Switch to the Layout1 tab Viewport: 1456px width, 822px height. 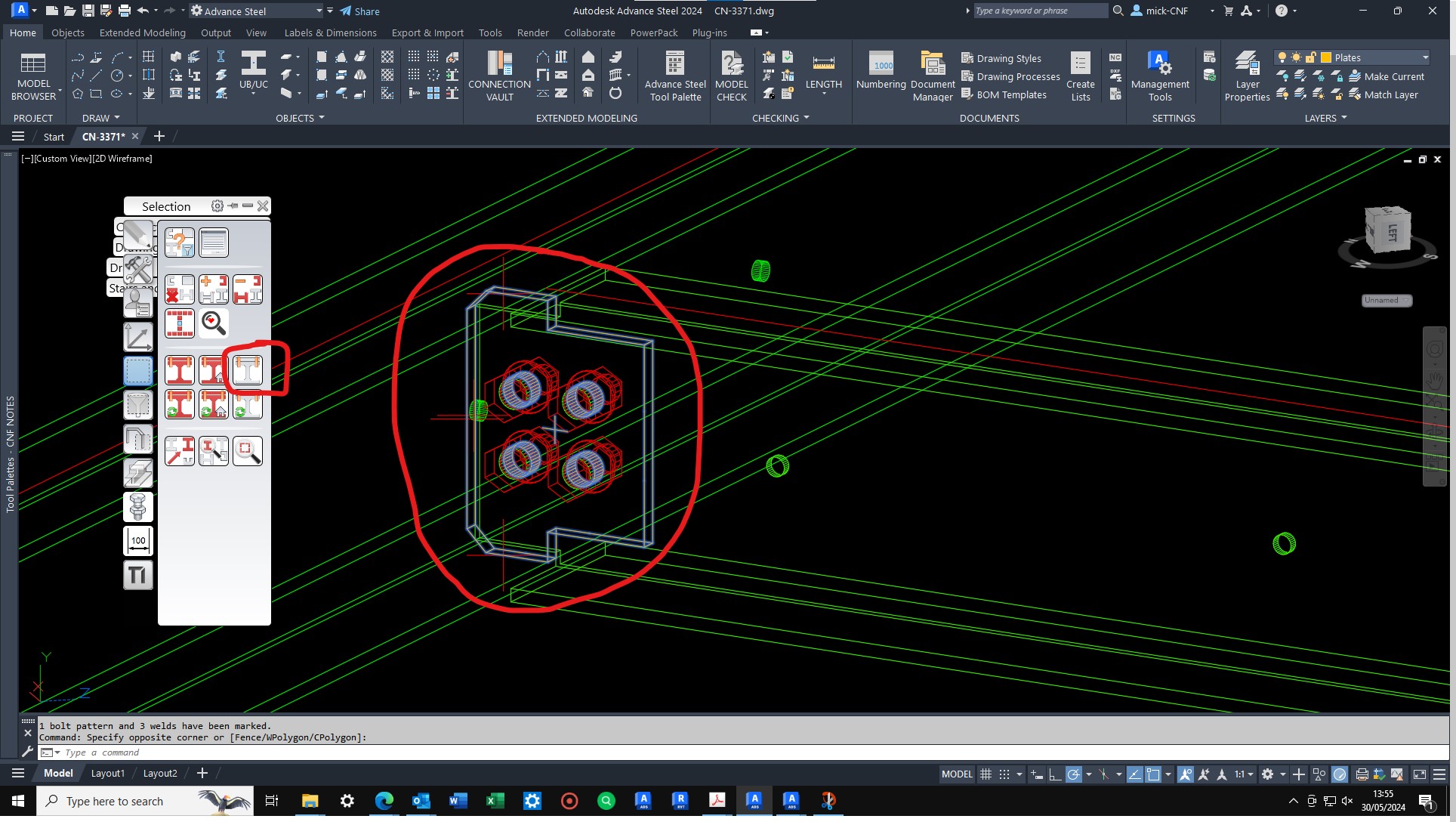[x=107, y=773]
